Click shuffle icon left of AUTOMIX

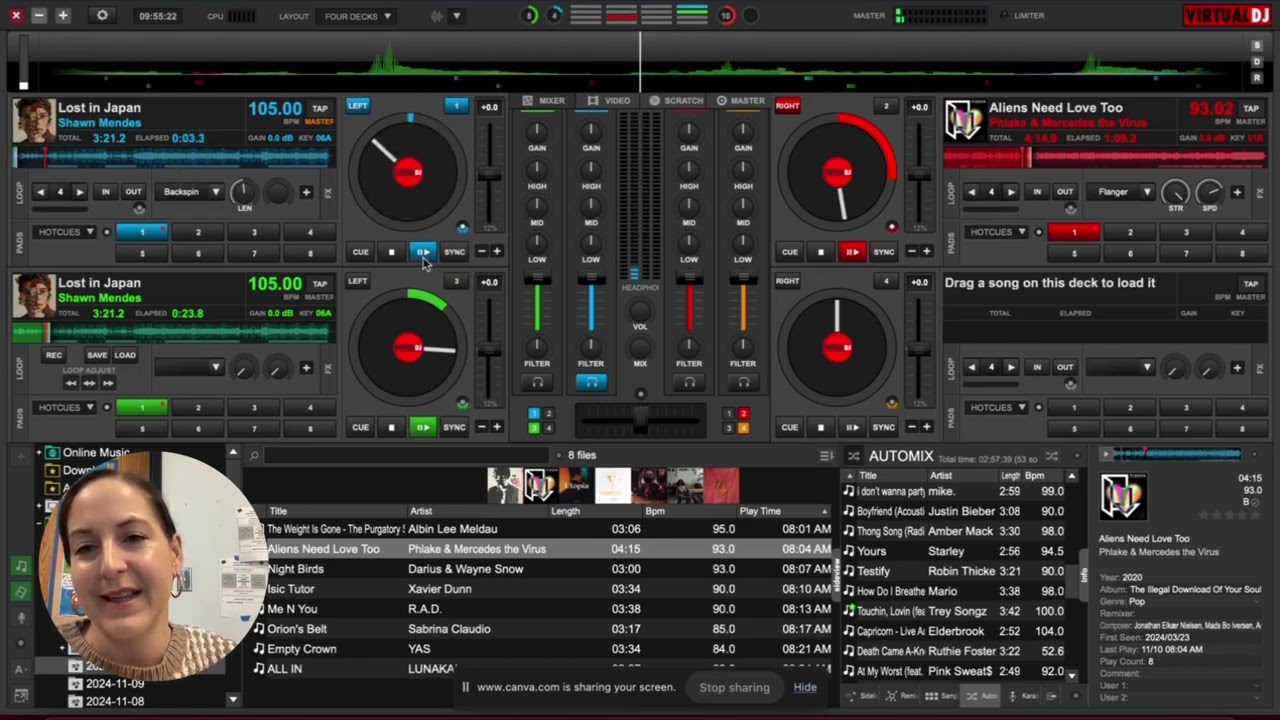coord(853,456)
